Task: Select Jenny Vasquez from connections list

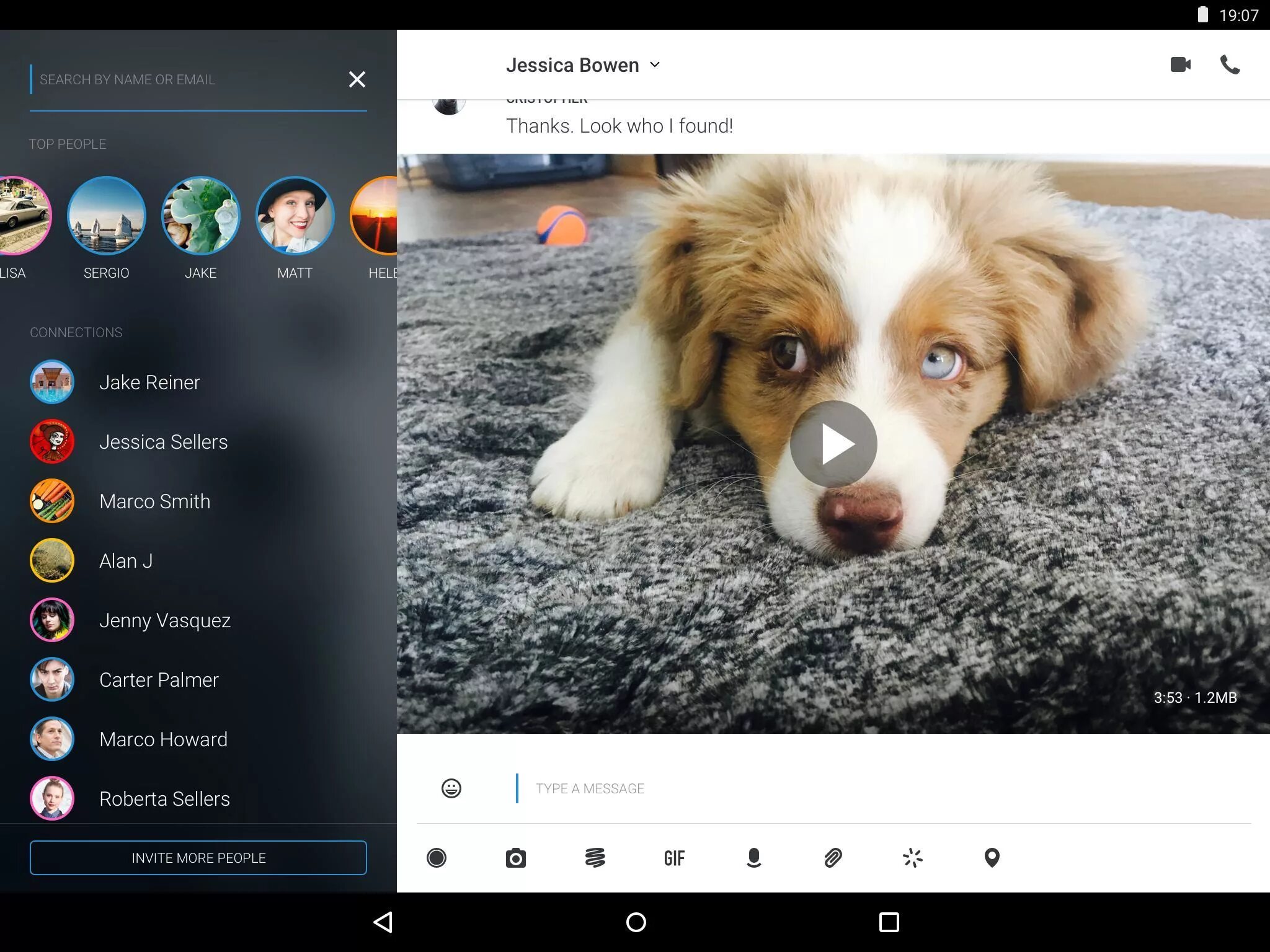Action: (165, 619)
